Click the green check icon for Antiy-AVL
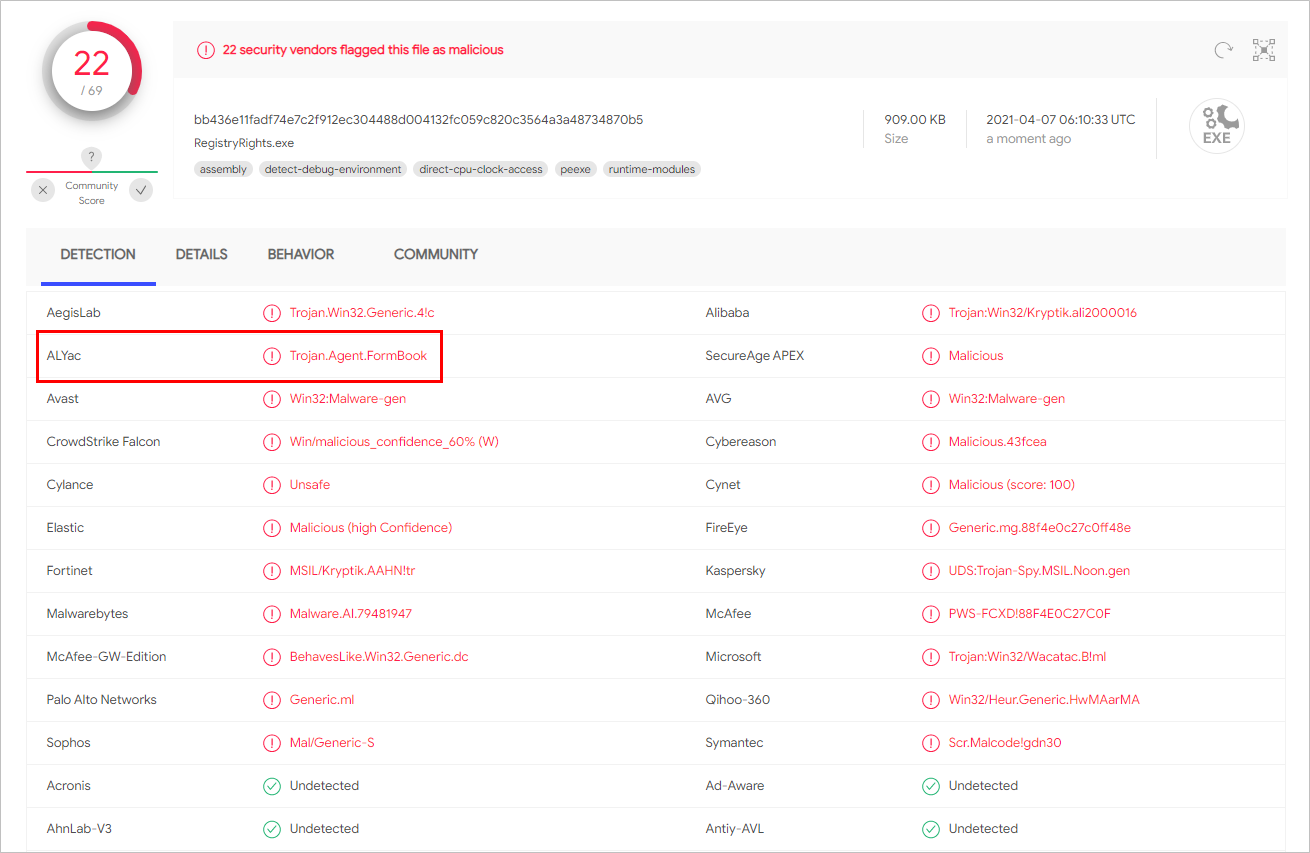1310x853 pixels. pyautogui.click(x=931, y=829)
